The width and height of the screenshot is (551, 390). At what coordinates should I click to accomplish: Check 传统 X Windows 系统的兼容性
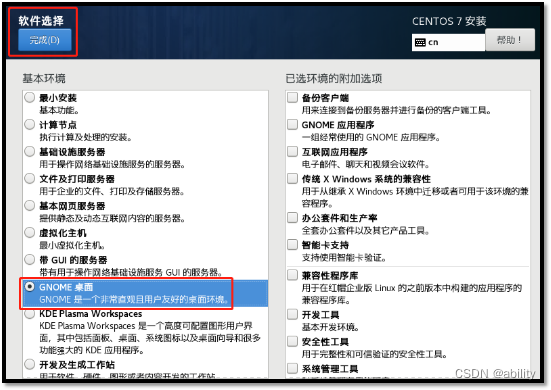coord(292,178)
